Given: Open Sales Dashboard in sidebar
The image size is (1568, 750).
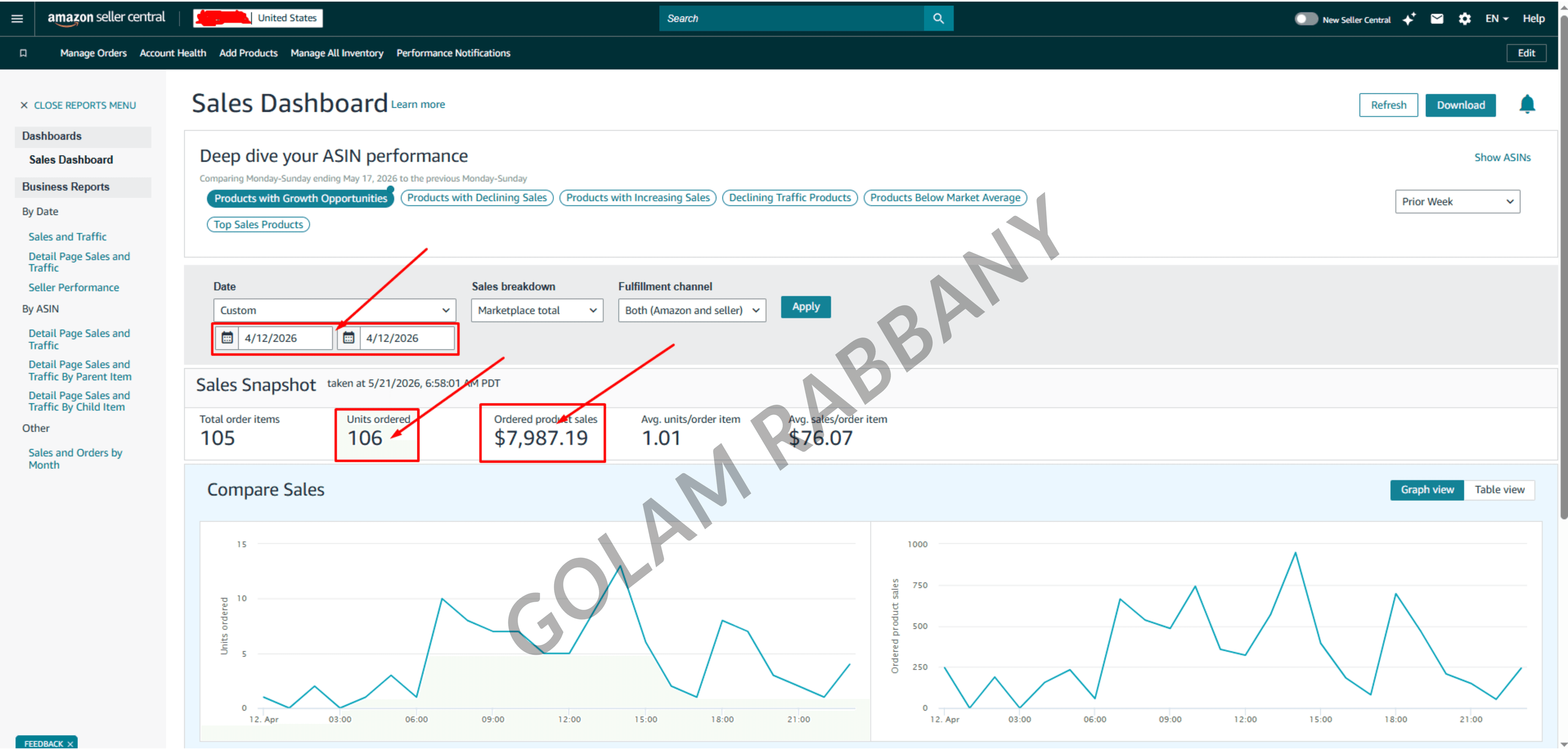Looking at the screenshot, I should (71, 160).
